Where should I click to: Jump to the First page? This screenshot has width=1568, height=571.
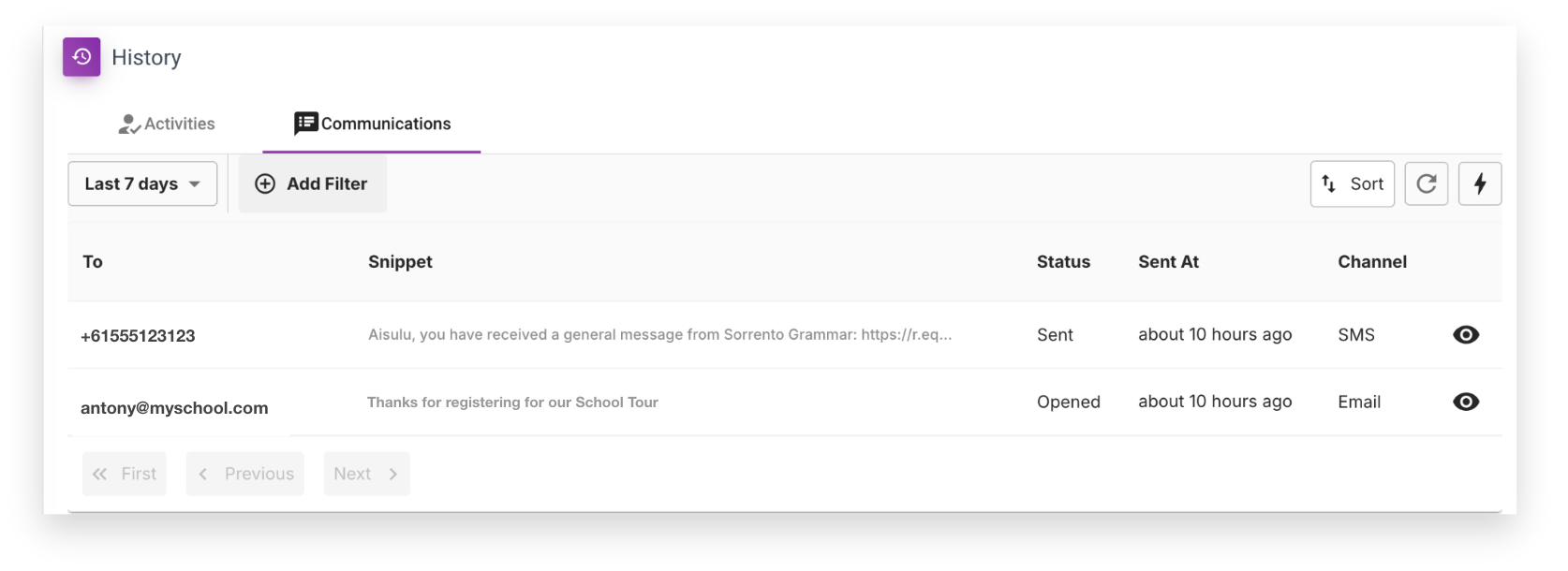tap(125, 474)
